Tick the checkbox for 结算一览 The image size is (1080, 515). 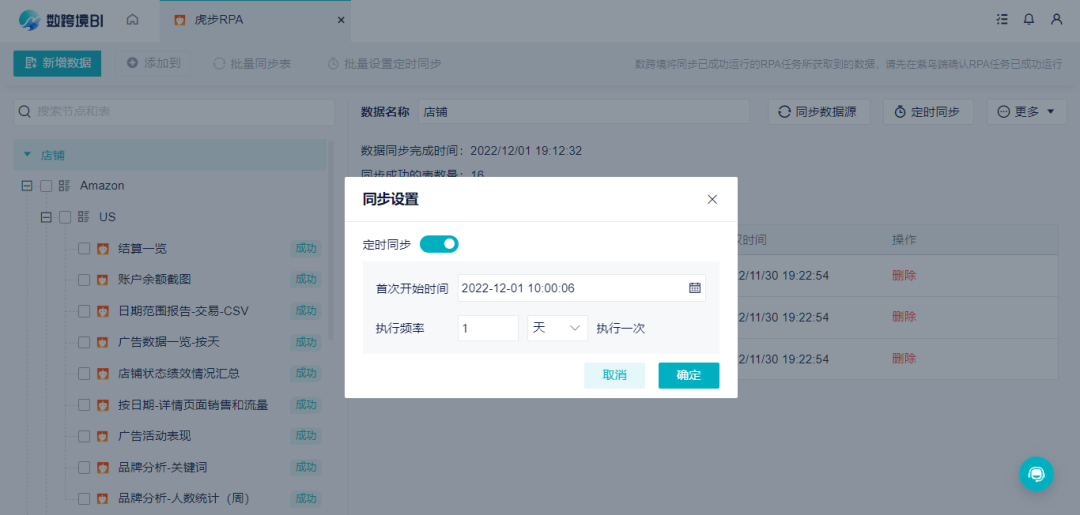pos(84,249)
